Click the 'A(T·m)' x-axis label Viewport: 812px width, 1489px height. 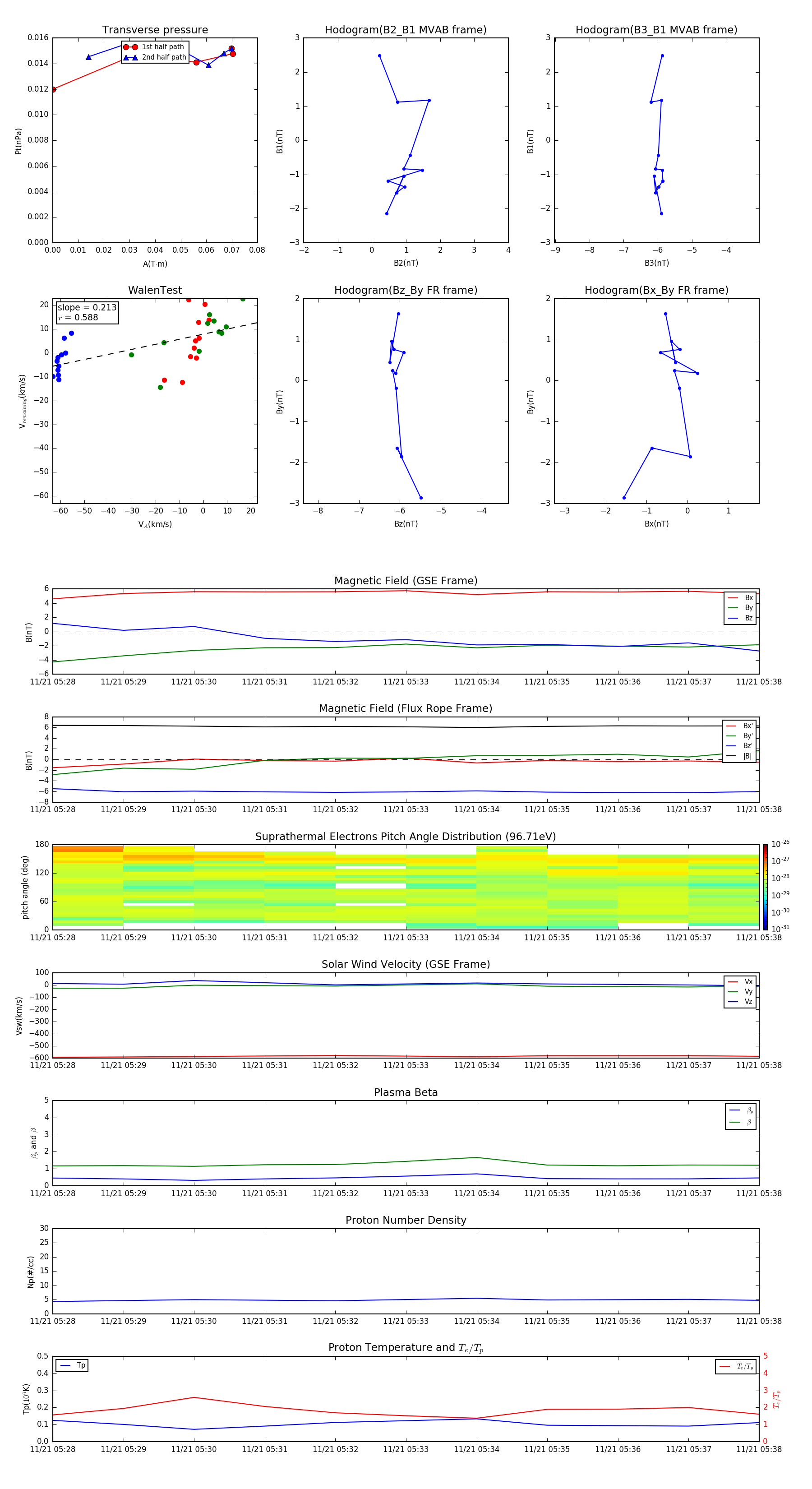pyautogui.click(x=155, y=264)
